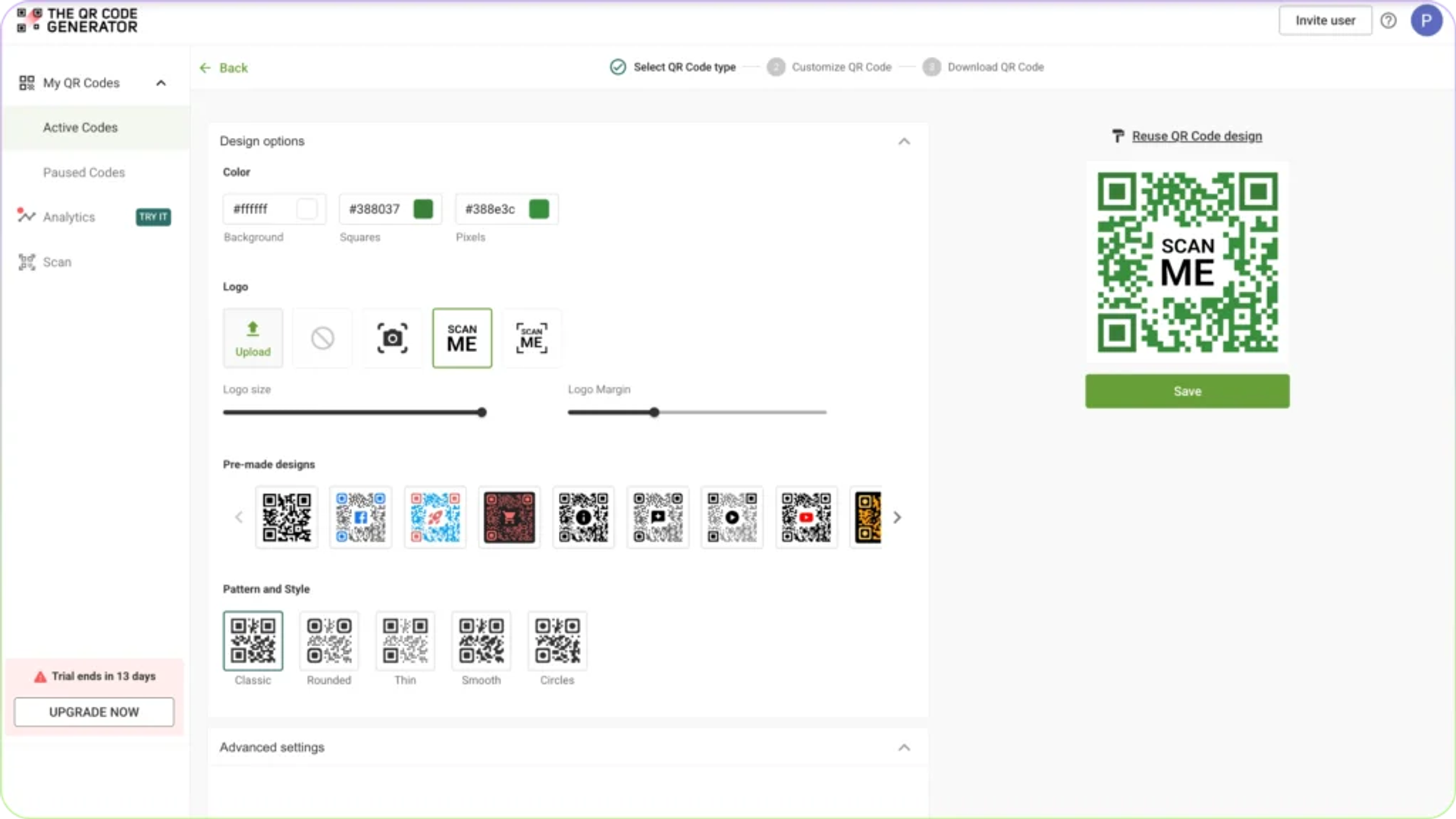
Task: Select the chat bubble pre-made design
Action: point(658,517)
